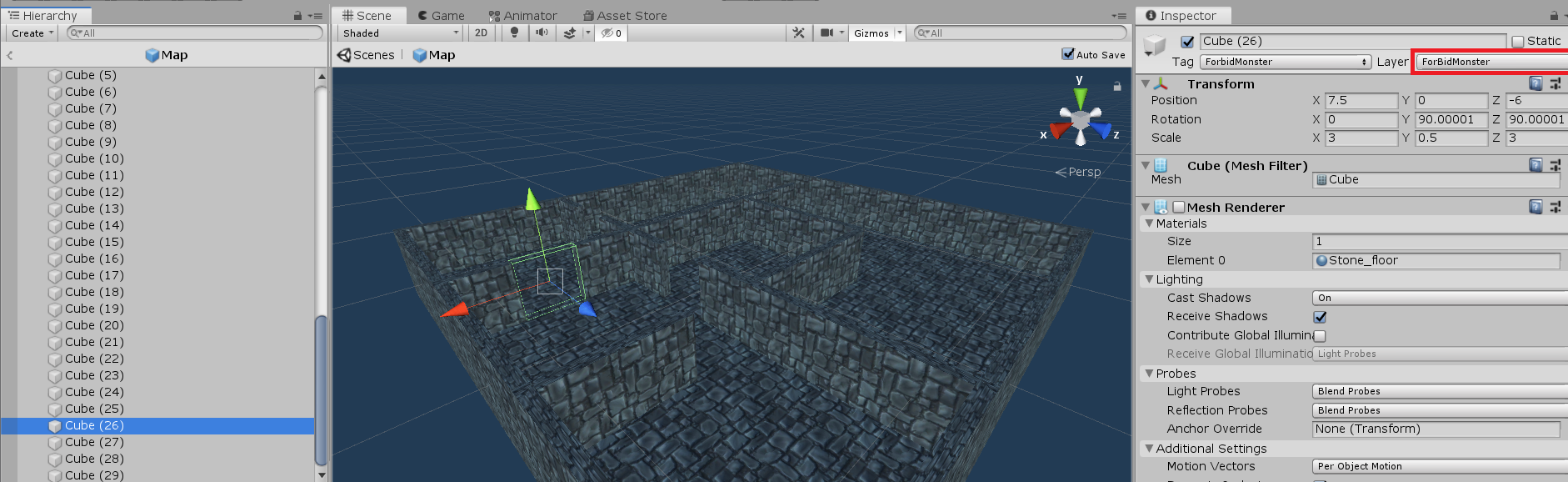Toggle scene audio with the speaker icon
The width and height of the screenshot is (1568, 482).
pyautogui.click(x=542, y=33)
